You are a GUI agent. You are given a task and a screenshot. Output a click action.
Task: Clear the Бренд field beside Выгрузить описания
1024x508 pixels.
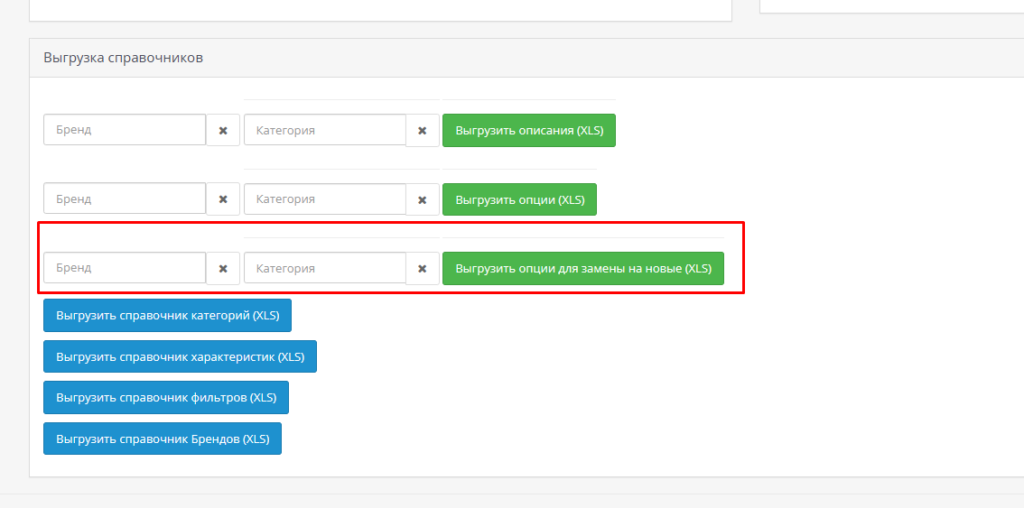coord(223,130)
